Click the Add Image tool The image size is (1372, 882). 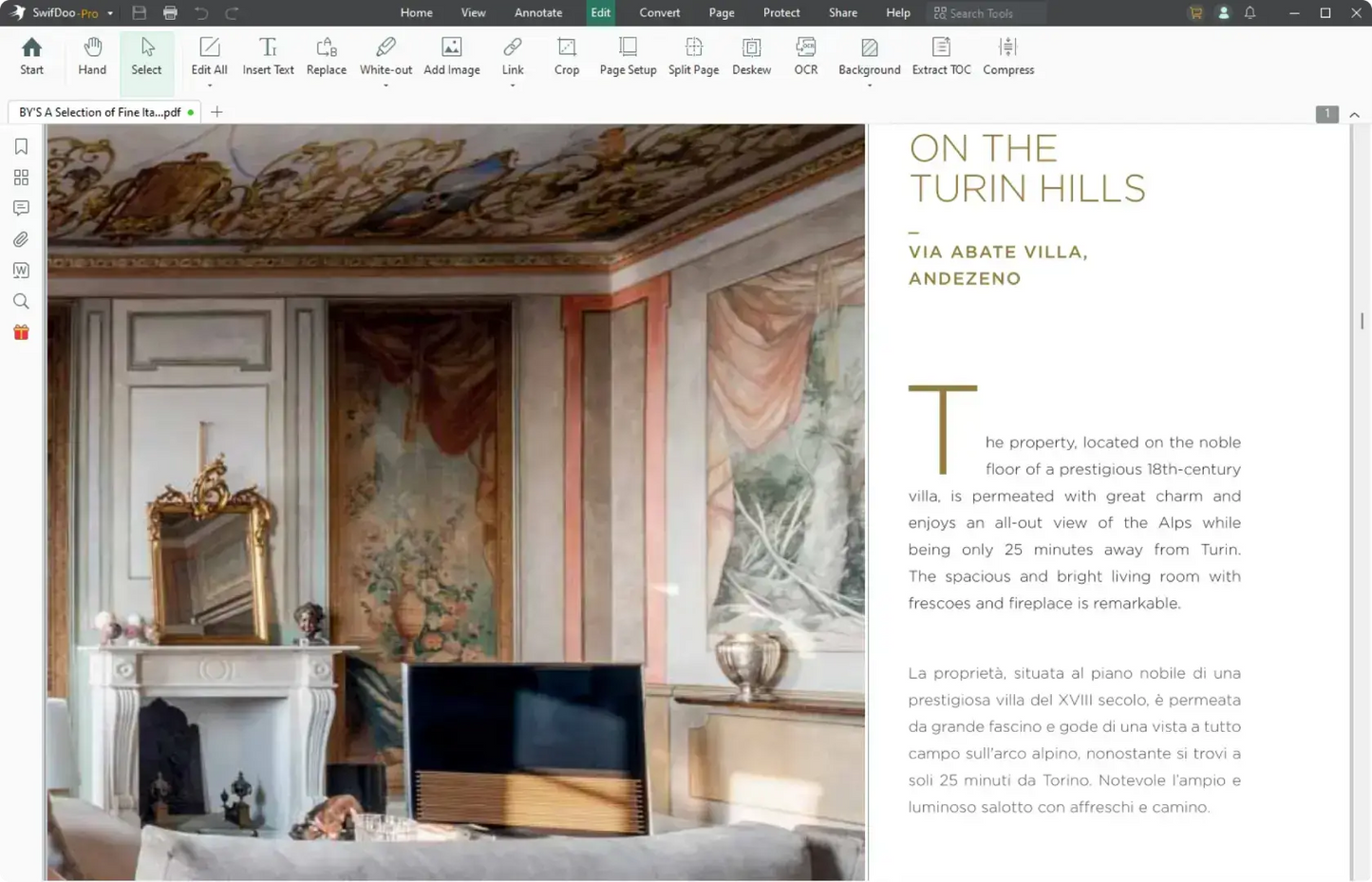[x=451, y=56]
